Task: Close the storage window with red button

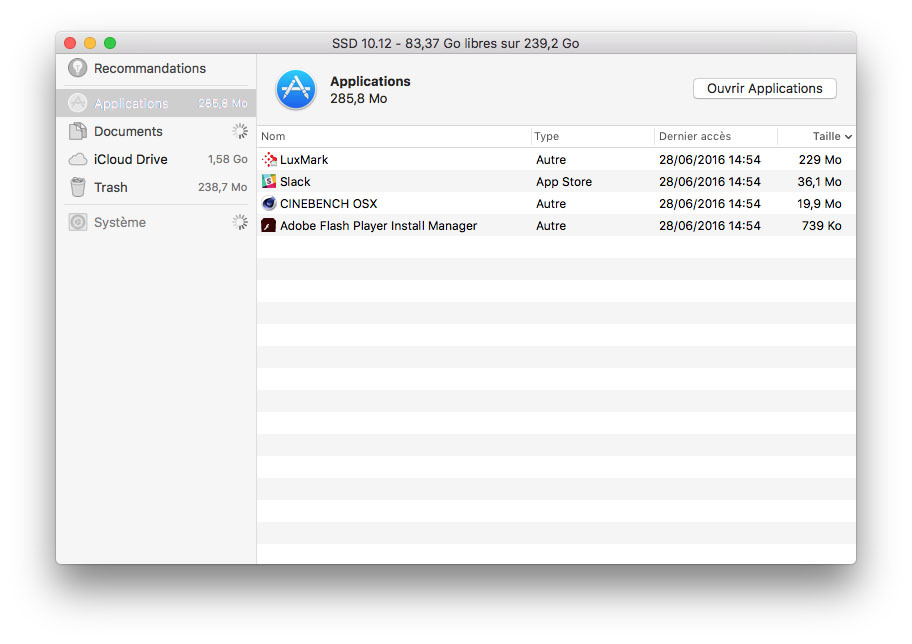Action: click(x=70, y=43)
